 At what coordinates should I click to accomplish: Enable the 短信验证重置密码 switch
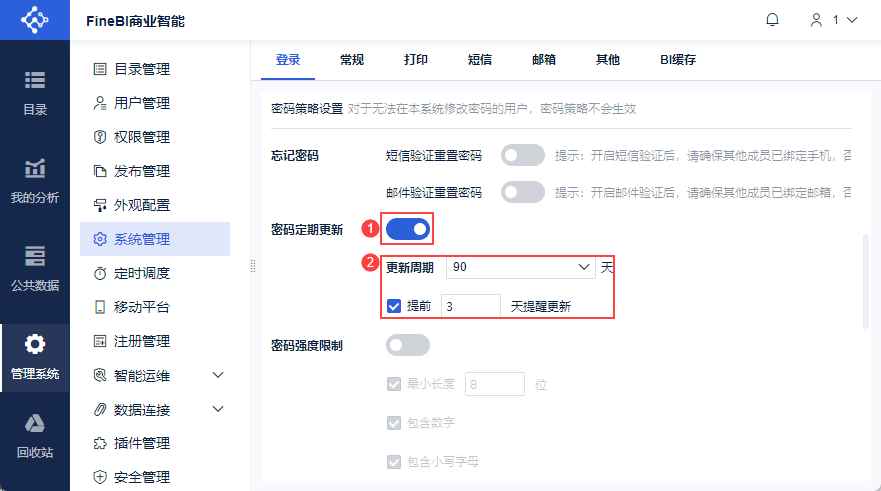pyautogui.click(x=523, y=155)
